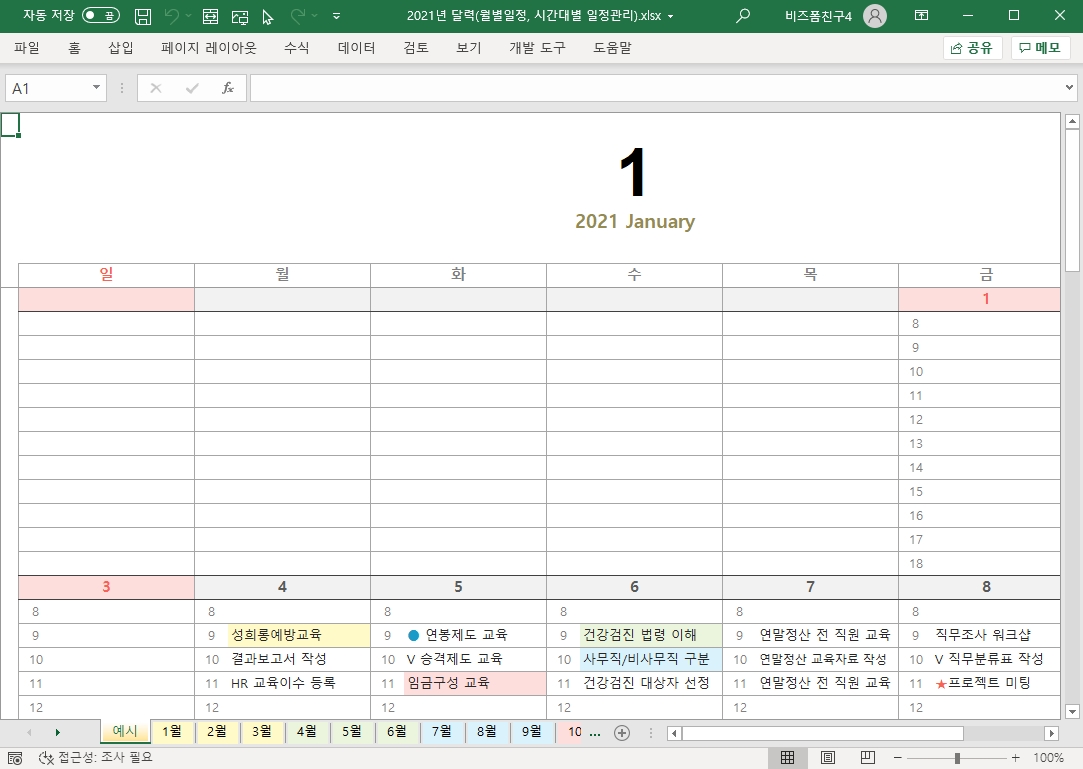Viewport: 1083px width, 769px height.
Task: Open Ribbon Display Options icon
Action: click(x=921, y=15)
